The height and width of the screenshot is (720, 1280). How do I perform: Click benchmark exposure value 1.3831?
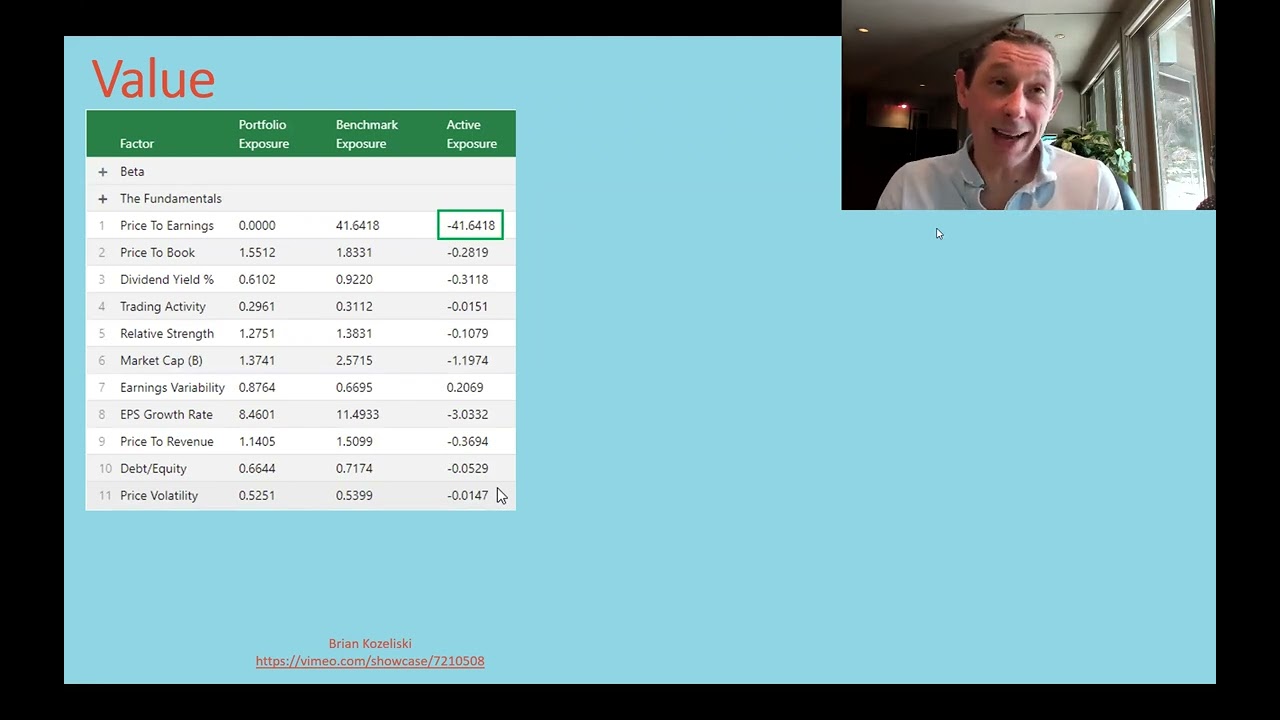pyautogui.click(x=354, y=334)
